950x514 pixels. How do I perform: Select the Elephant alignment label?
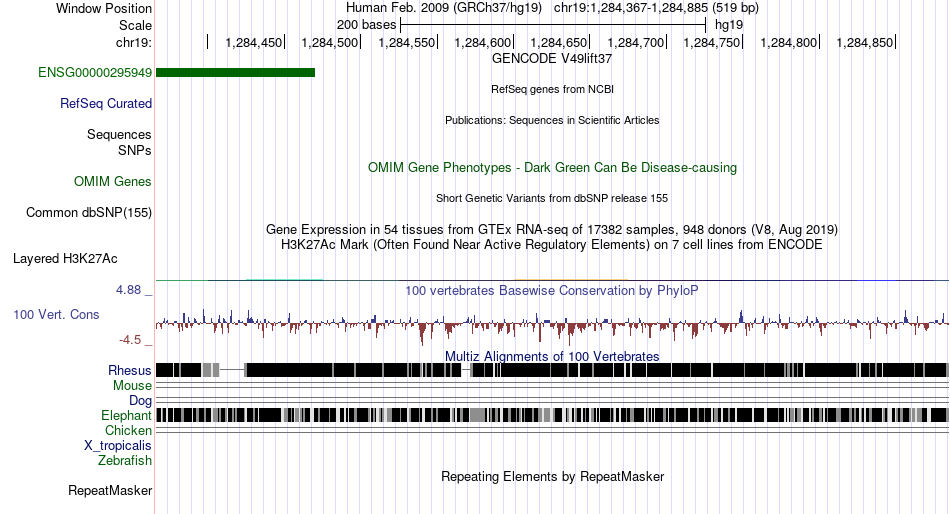[x=126, y=416]
